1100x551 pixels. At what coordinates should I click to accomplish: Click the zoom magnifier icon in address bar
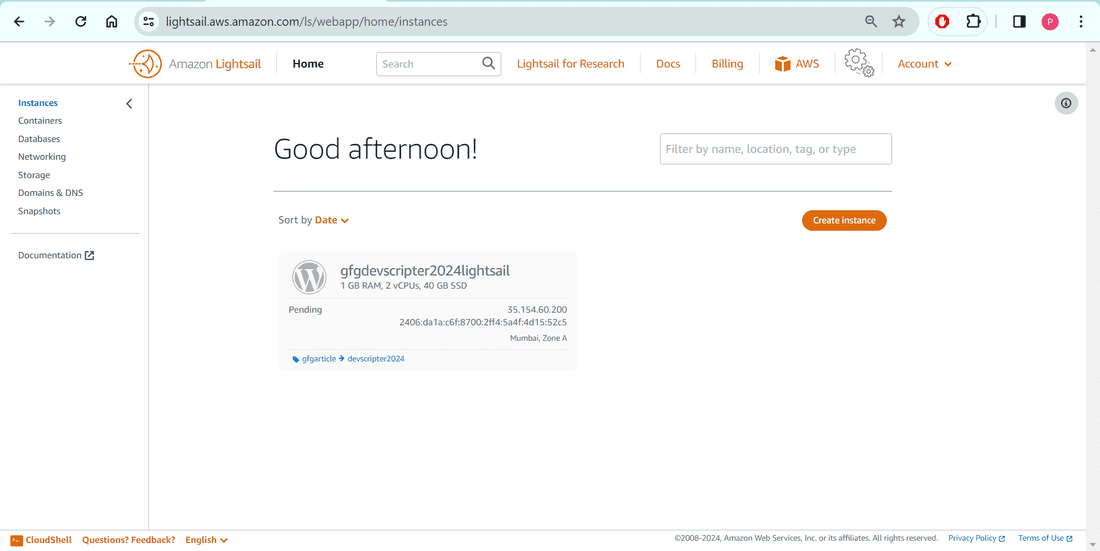point(871,22)
